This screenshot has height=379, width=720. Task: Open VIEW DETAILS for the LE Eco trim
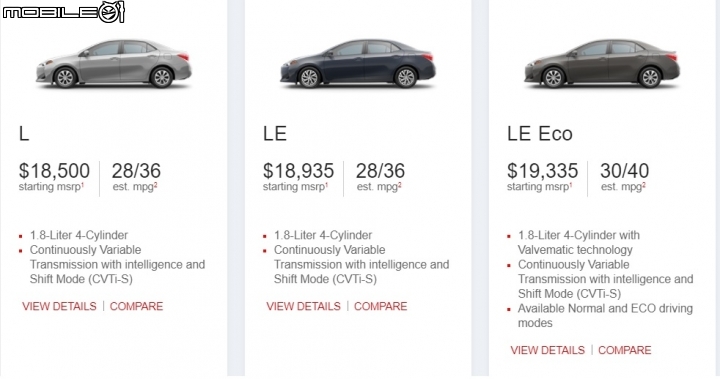[548, 351]
